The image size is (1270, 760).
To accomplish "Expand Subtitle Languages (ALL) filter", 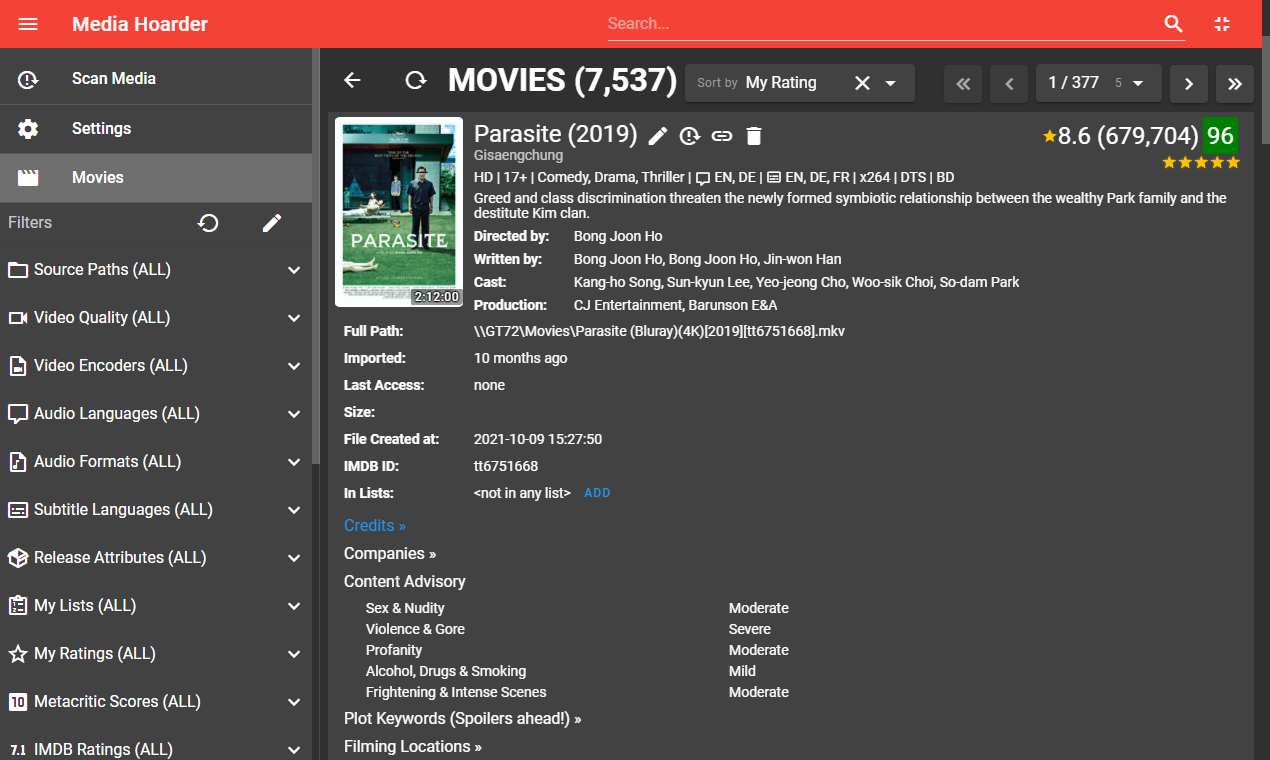I will coord(156,510).
